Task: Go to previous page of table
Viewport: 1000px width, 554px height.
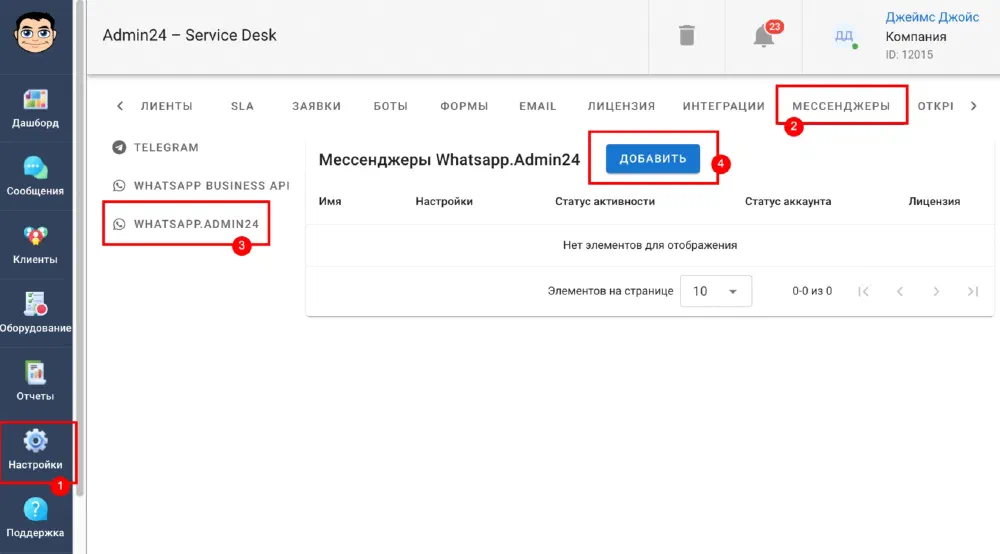Action: (900, 291)
